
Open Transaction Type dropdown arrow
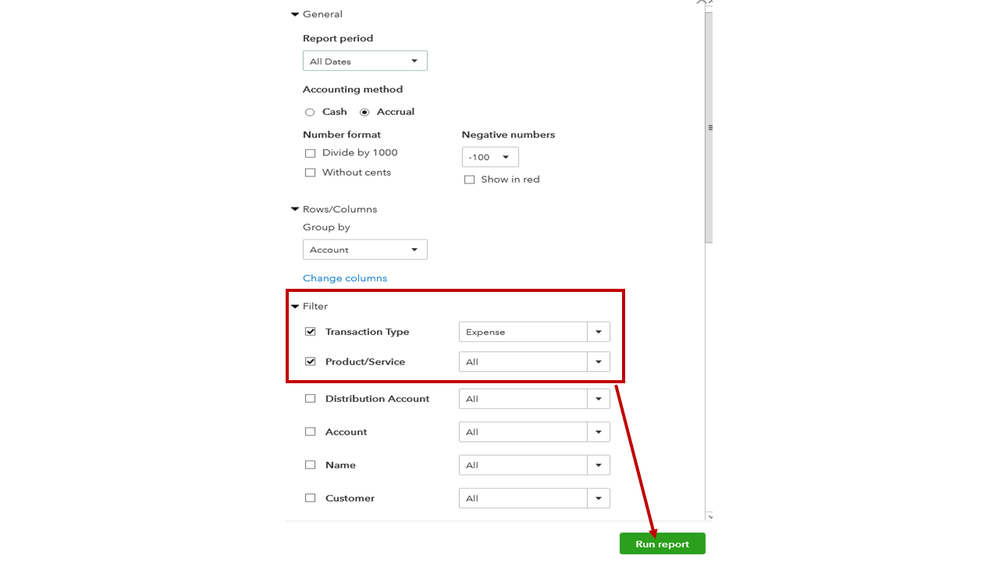[x=598, y=332]
